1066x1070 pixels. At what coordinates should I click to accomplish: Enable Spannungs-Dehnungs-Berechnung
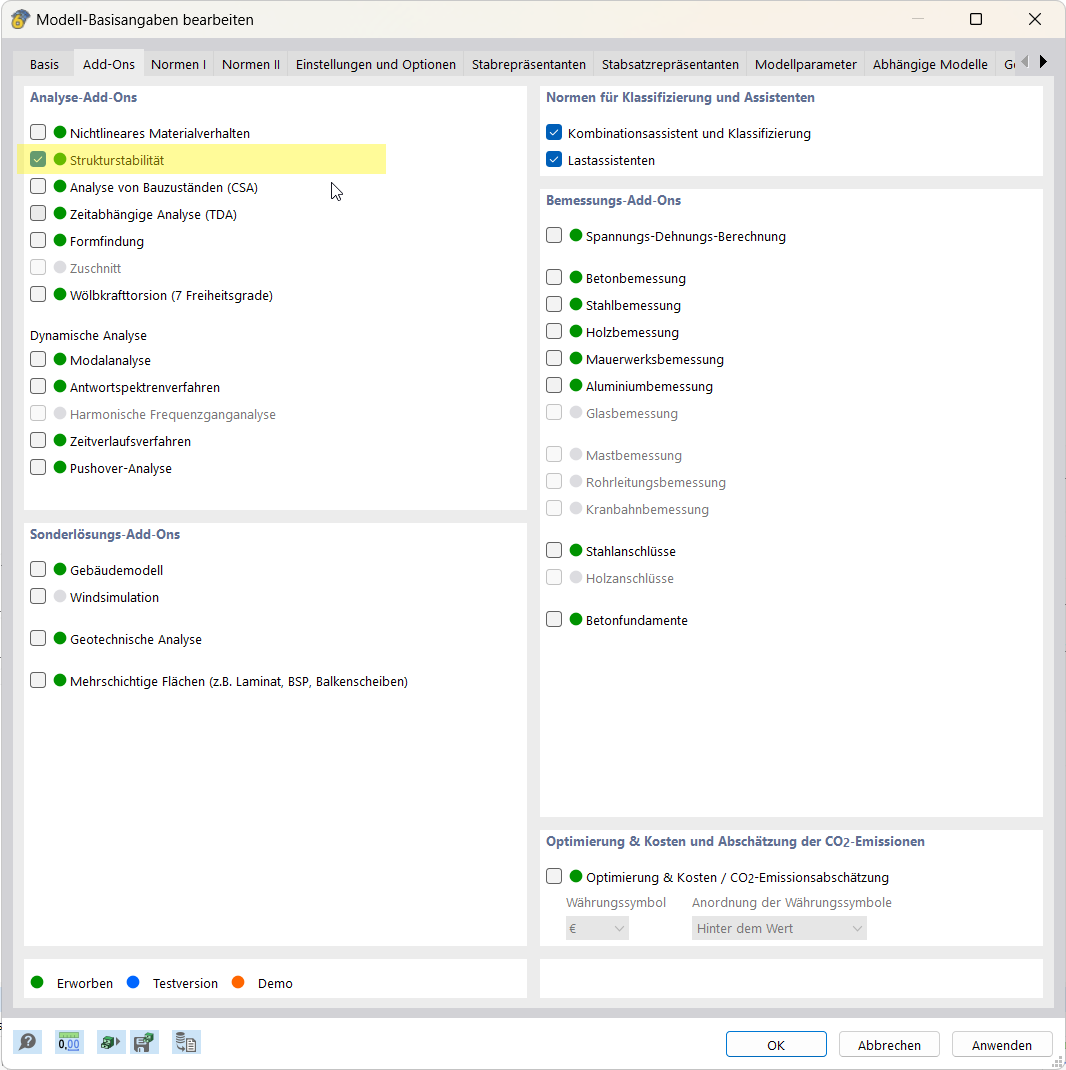(554, 235)
